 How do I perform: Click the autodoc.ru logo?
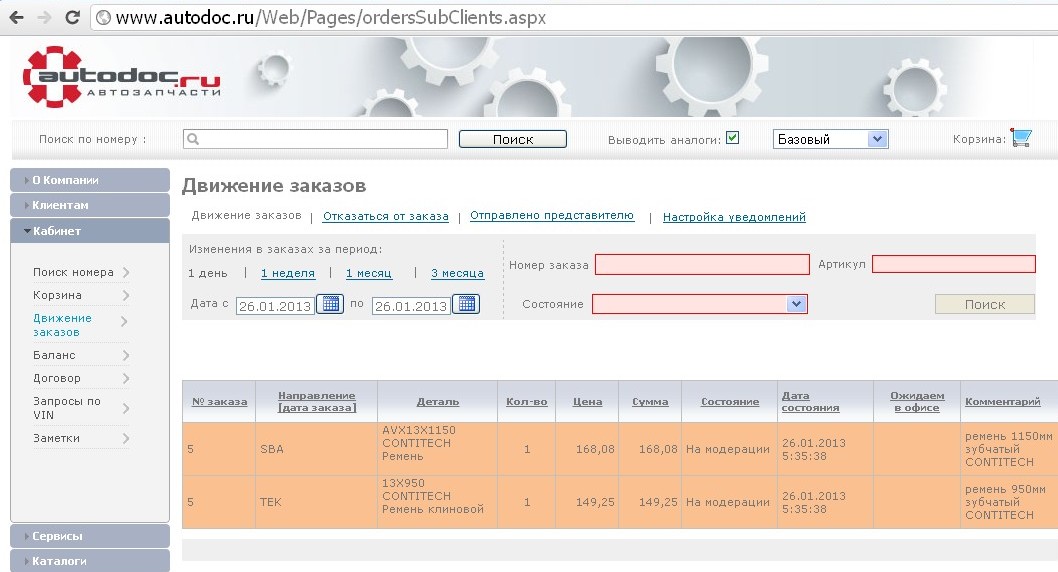tap(121, 77)
